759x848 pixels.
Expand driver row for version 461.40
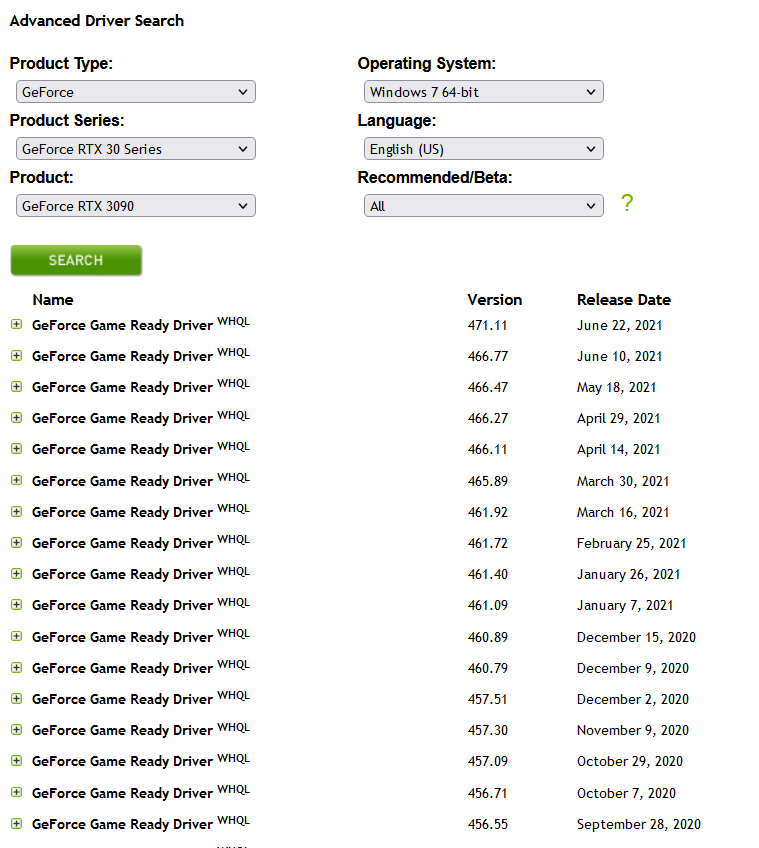pyautogui.click(x=17, y=573)
